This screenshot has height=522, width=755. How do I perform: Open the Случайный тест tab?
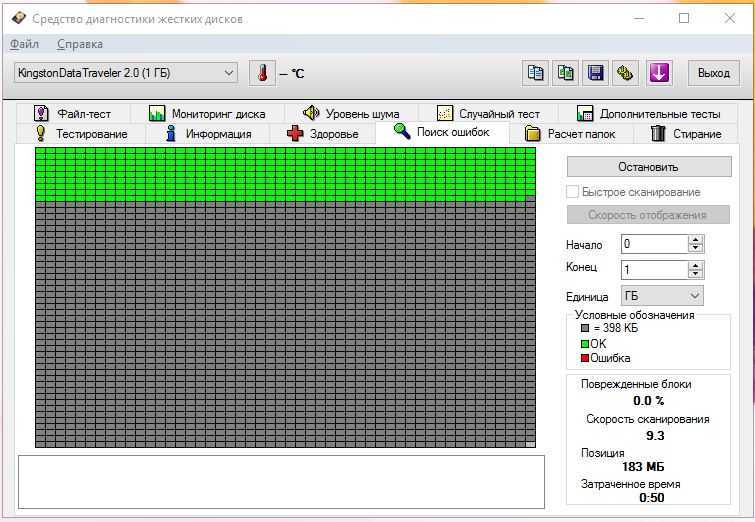pyautogui.click(x=488, y=114)
